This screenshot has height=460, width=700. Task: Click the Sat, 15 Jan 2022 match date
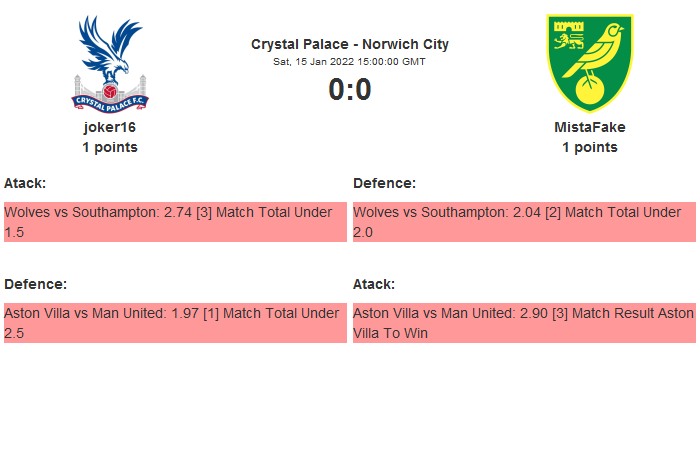coord(350,61)
